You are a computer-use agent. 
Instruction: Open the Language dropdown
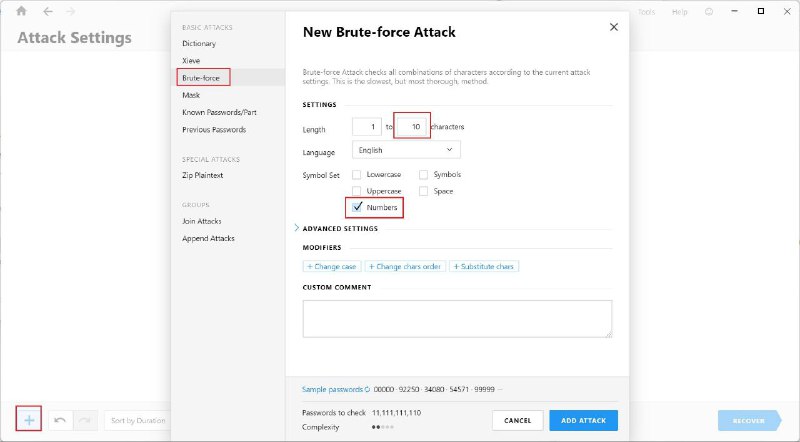pos(406,150)
